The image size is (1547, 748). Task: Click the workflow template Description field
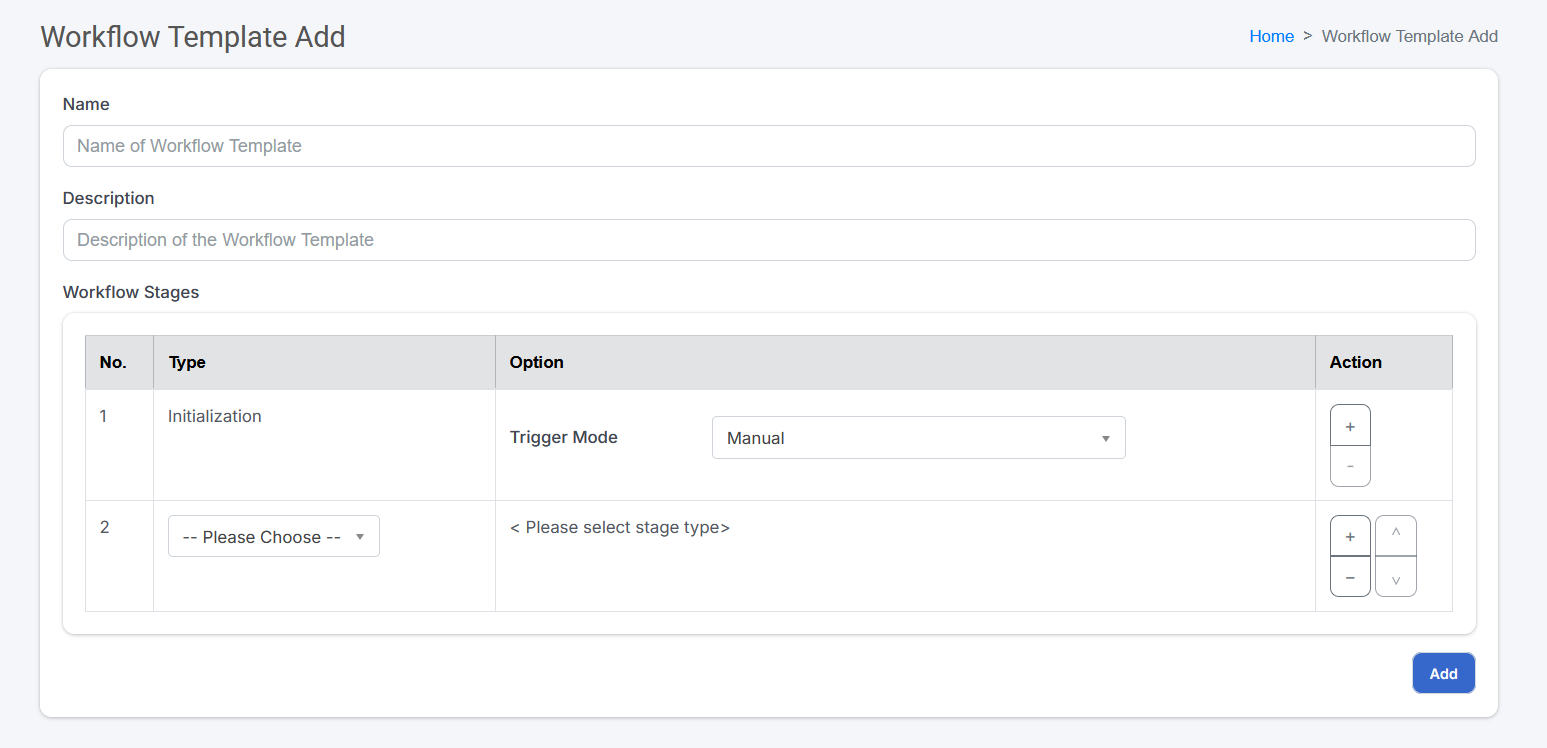769,240
